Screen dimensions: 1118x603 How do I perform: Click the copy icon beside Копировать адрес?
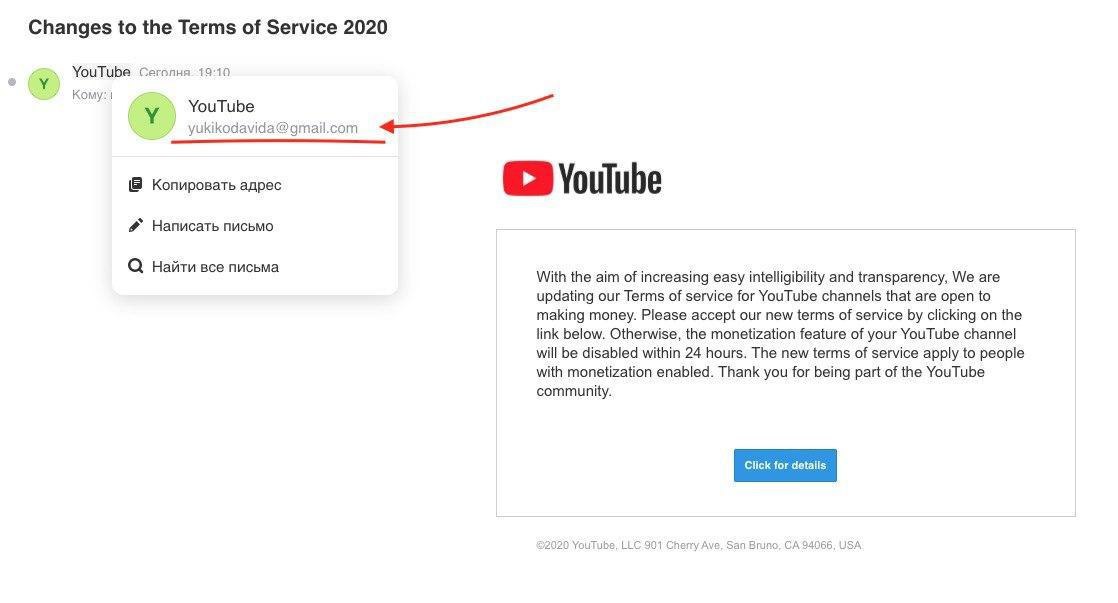pyautogui.click(x=135, y=185)
